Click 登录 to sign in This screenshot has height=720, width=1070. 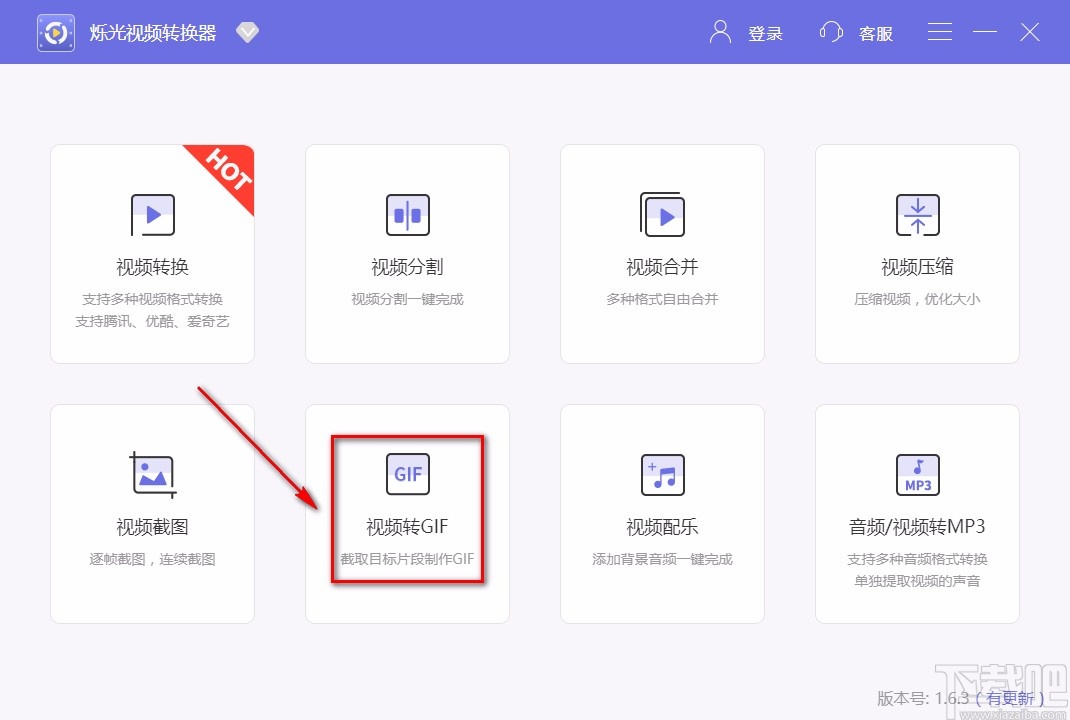[x=766, y=33]
